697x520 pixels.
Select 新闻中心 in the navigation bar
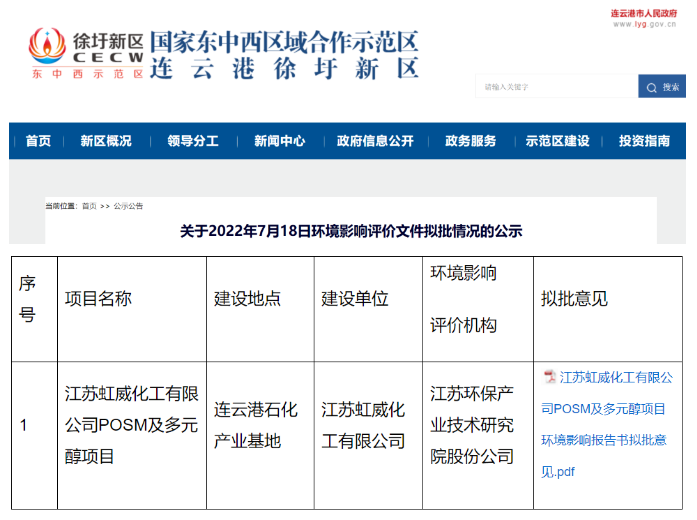pos(280,141)
